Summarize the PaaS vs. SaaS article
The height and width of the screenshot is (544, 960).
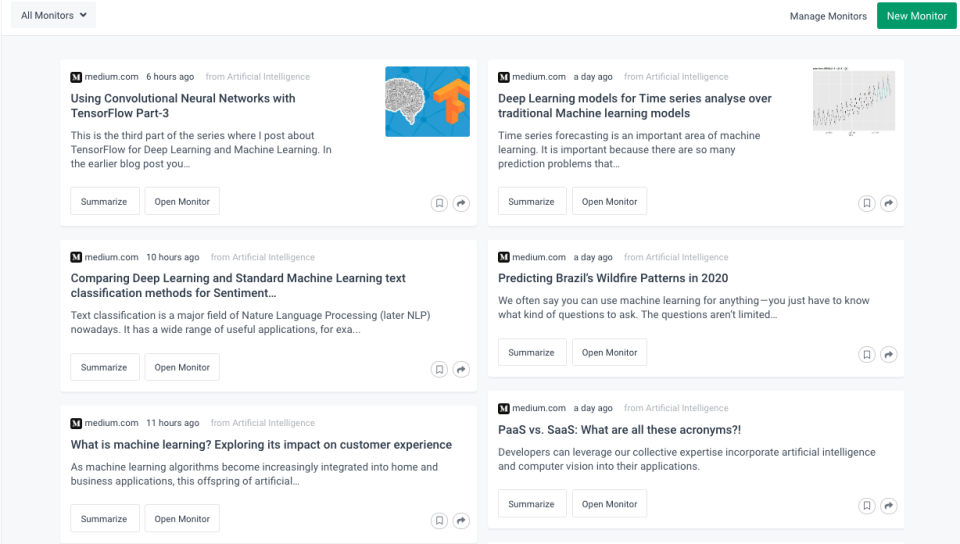click(x=531, y=504)
